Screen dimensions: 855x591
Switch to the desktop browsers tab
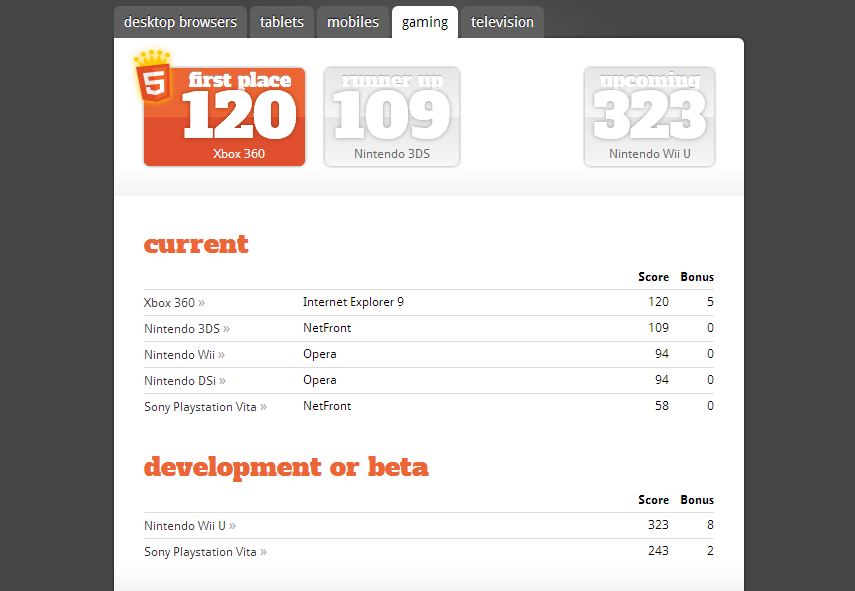coord(180,22)
